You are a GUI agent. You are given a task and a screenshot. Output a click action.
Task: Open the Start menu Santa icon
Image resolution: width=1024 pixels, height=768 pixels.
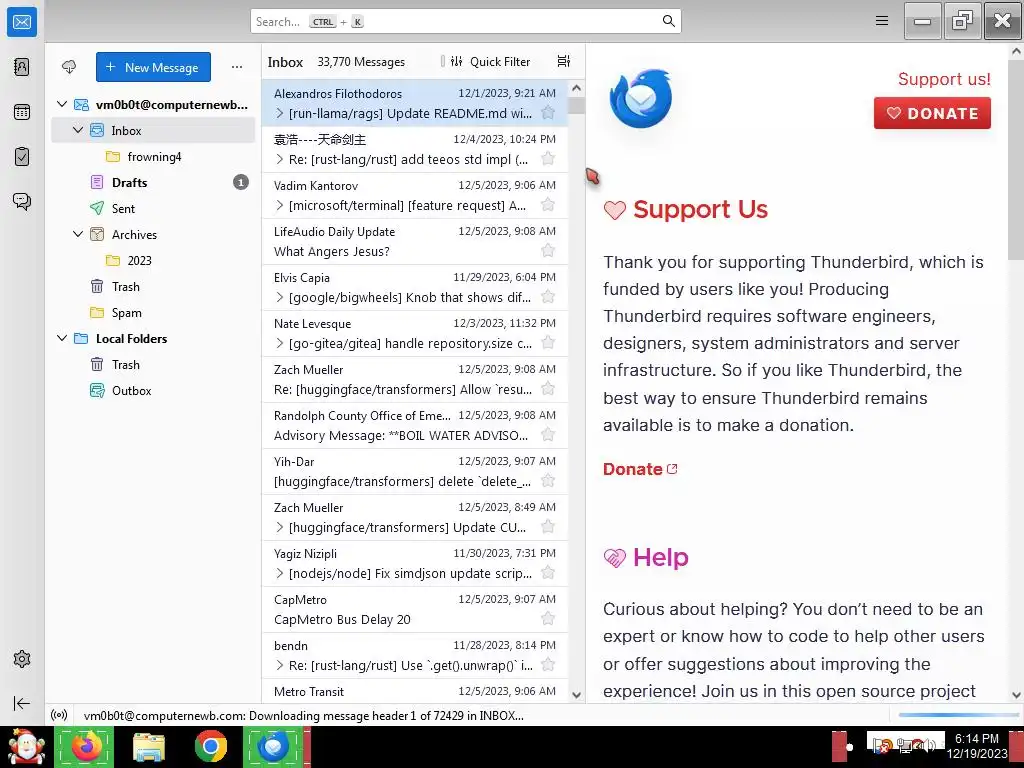pos(26,746)
